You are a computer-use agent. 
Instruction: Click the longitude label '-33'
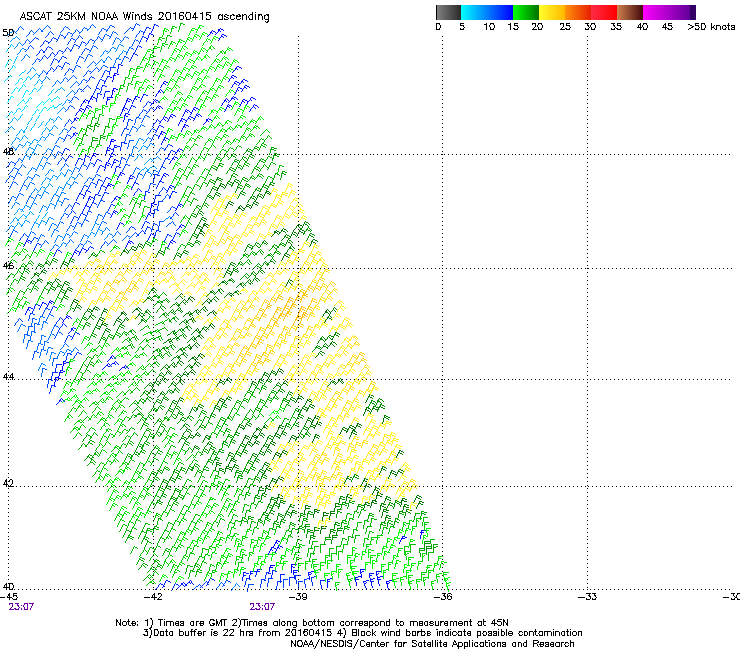pyautogui.click(x=588, y=597)
